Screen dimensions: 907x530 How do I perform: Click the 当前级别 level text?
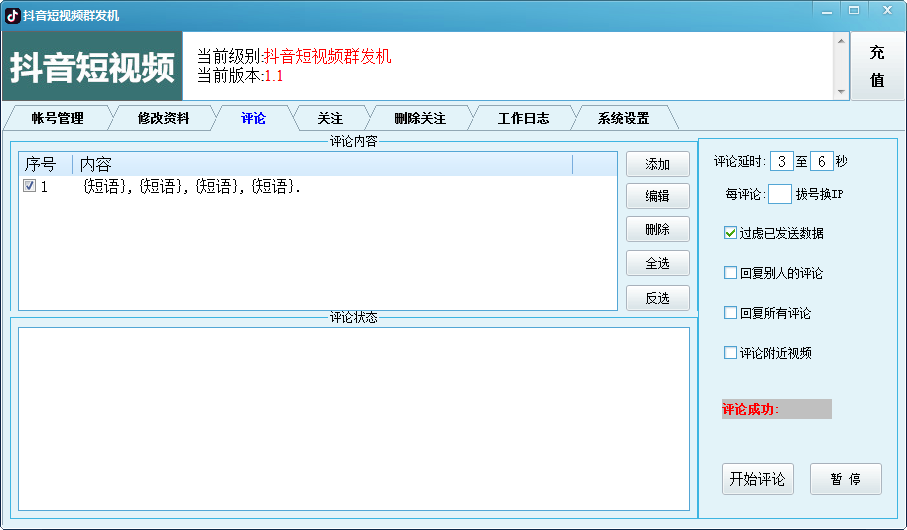tap(294, 56)
